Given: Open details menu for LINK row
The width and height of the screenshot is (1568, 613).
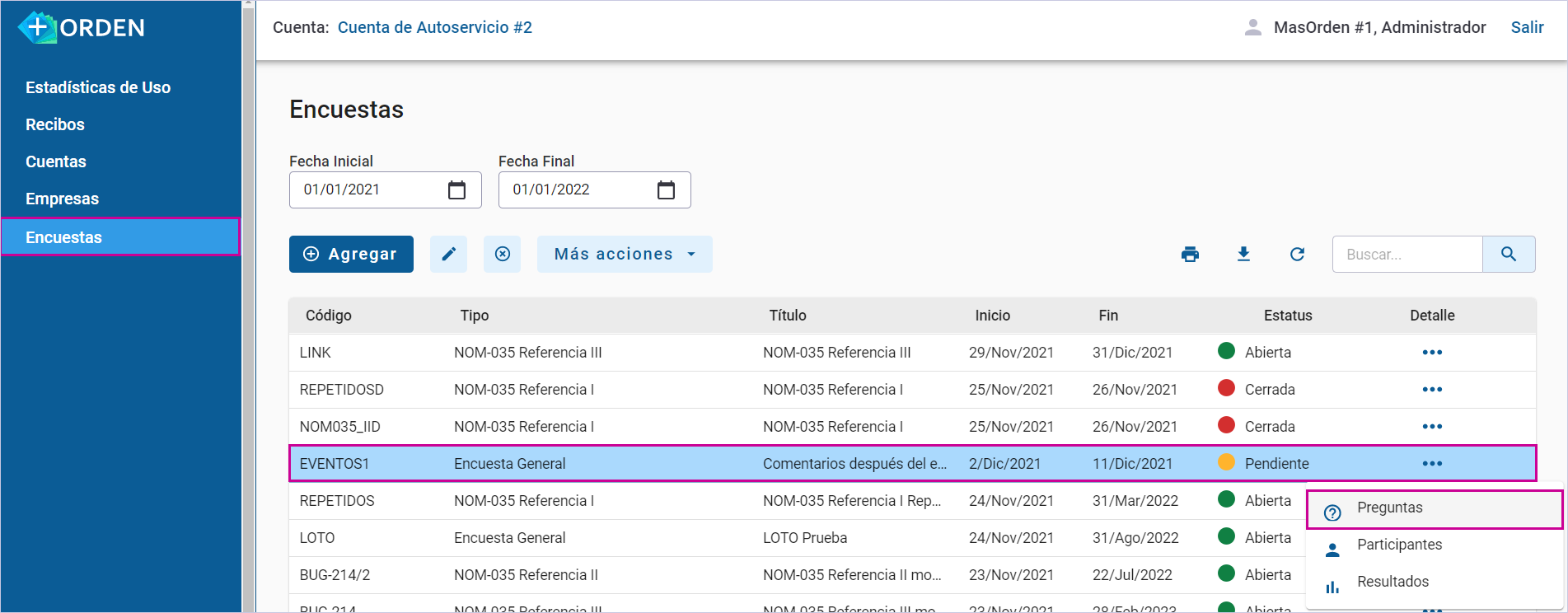Looking at the screenshot, I should pyautogui.click(x=1432, y=353).
